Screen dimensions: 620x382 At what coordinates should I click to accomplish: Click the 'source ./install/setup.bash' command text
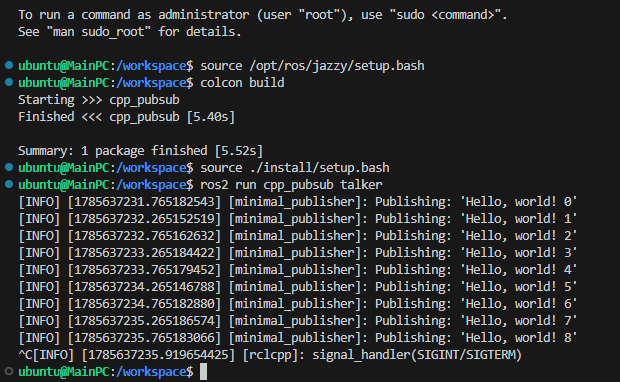point(295,168)
